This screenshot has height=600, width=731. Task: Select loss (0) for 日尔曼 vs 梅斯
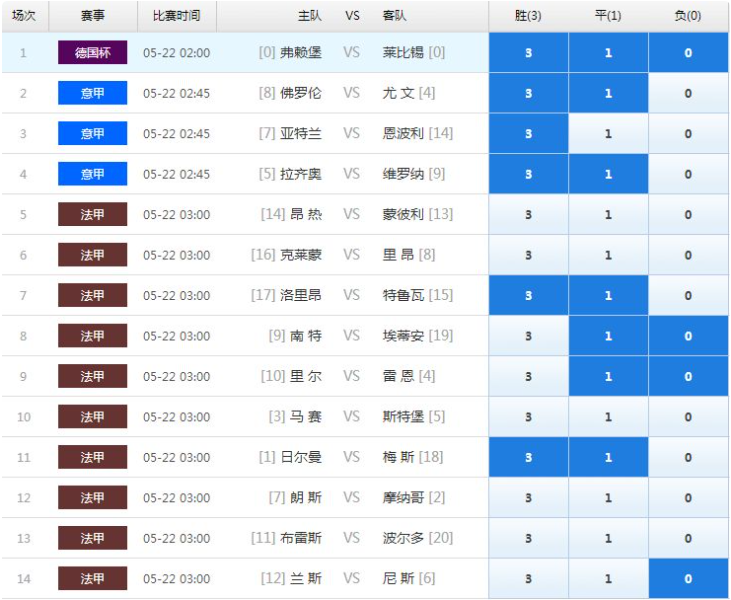(x=688, y=457)
